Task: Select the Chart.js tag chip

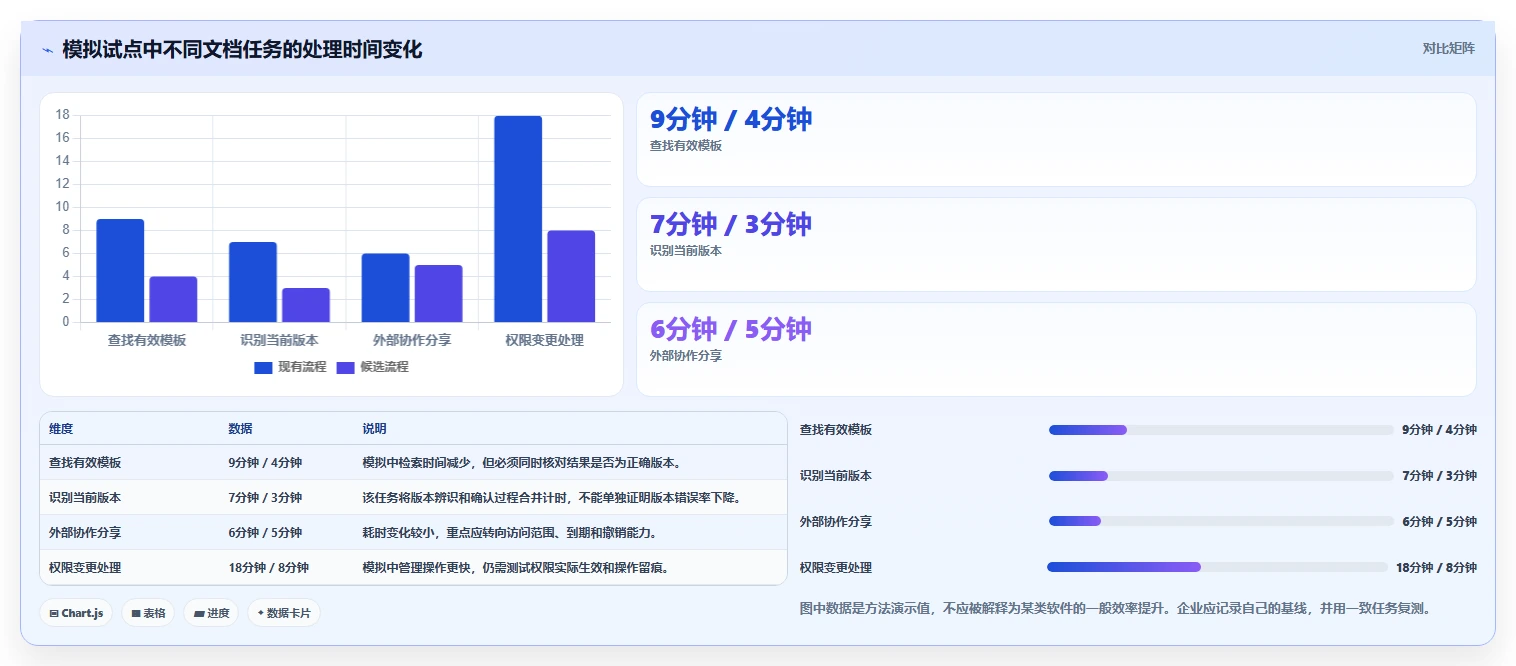Action: tap(76, 613)
